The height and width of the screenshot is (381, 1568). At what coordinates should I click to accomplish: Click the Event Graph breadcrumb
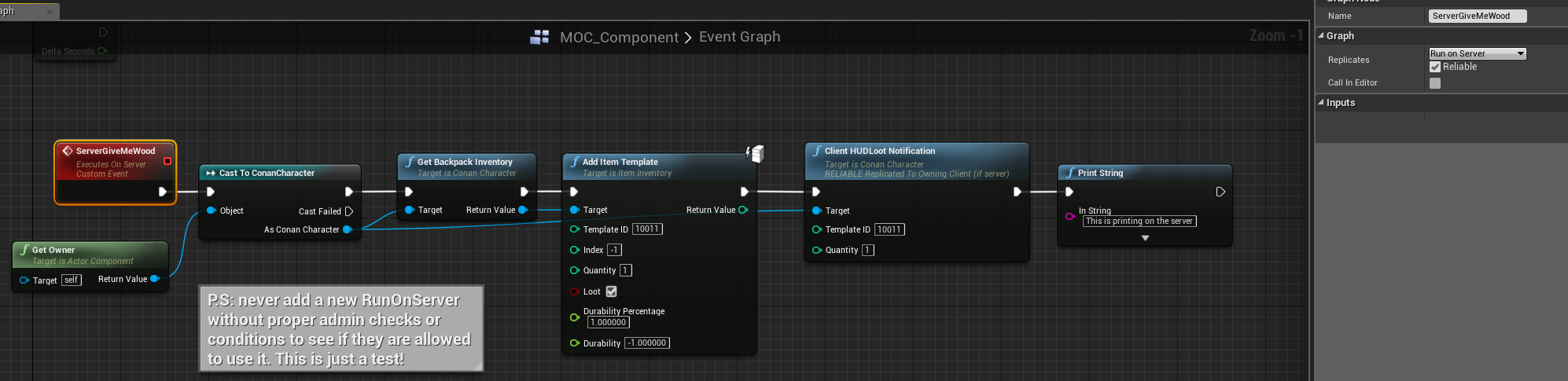point(740,37)
